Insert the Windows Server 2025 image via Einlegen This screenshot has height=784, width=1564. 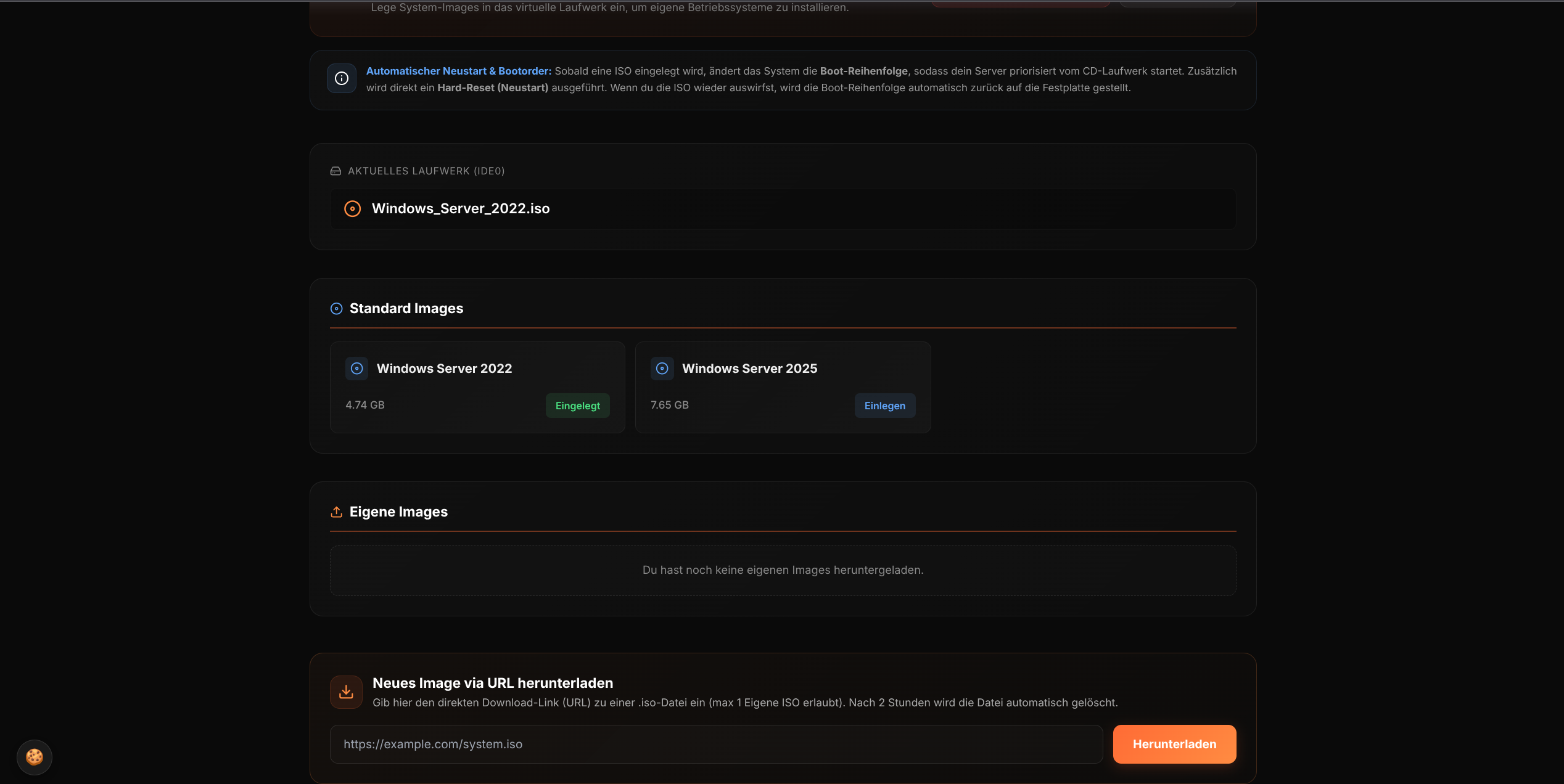point(885,406)
